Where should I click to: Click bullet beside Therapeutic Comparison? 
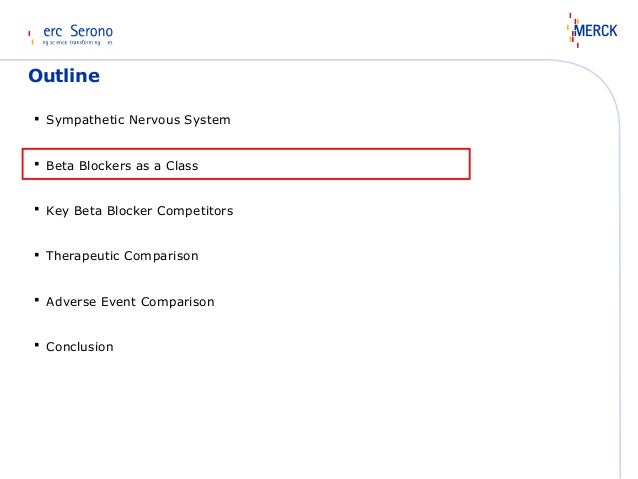pyautogui.click(x=37, y=255)
